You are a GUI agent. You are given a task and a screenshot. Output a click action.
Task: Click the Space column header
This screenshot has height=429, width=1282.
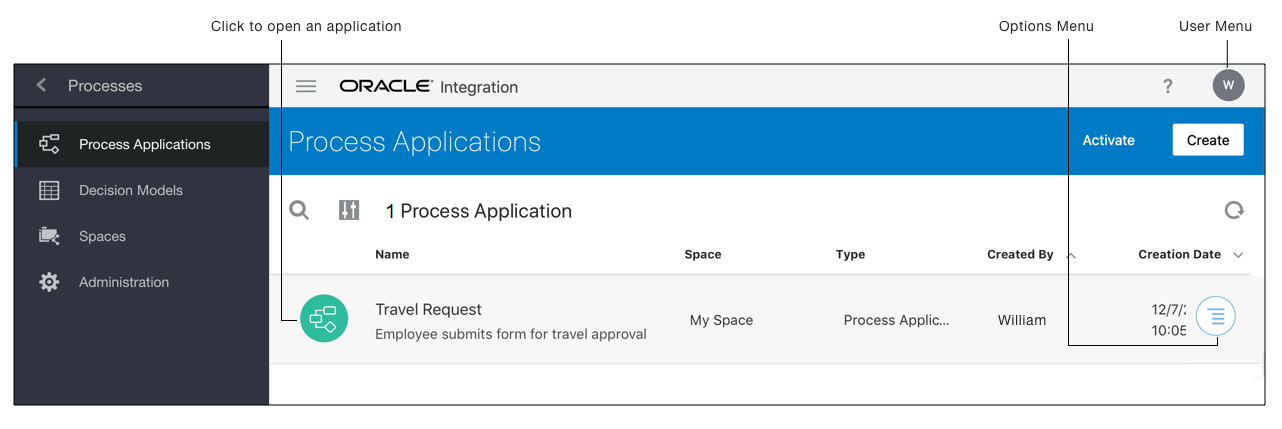point(702,254)
